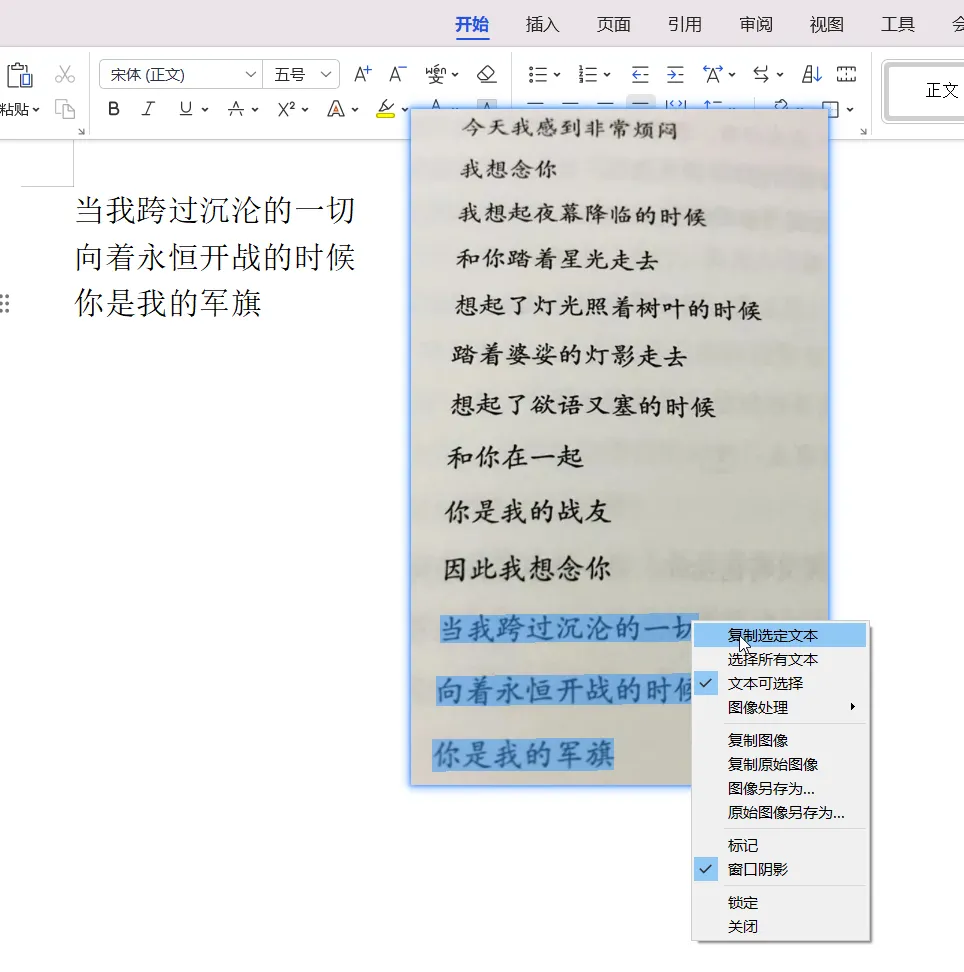Click the text line 你是我的军旗 in document
Viewport: 964px width, 972px height.
tap(168, 303)
